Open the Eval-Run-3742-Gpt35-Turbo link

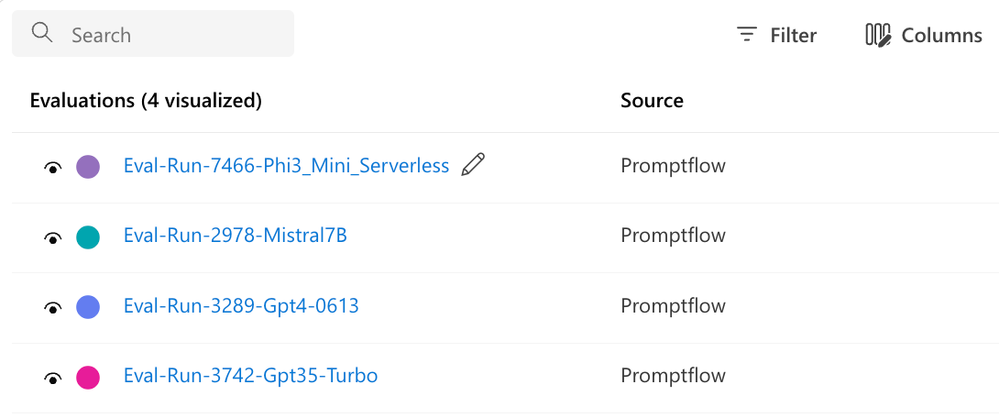[x=250, y=376]
